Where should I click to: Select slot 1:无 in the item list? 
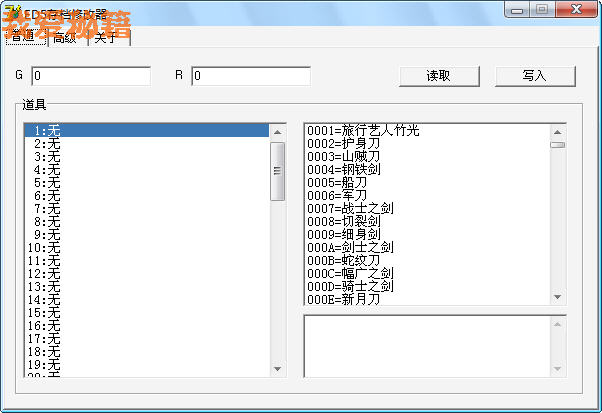(x=146, y=130)
